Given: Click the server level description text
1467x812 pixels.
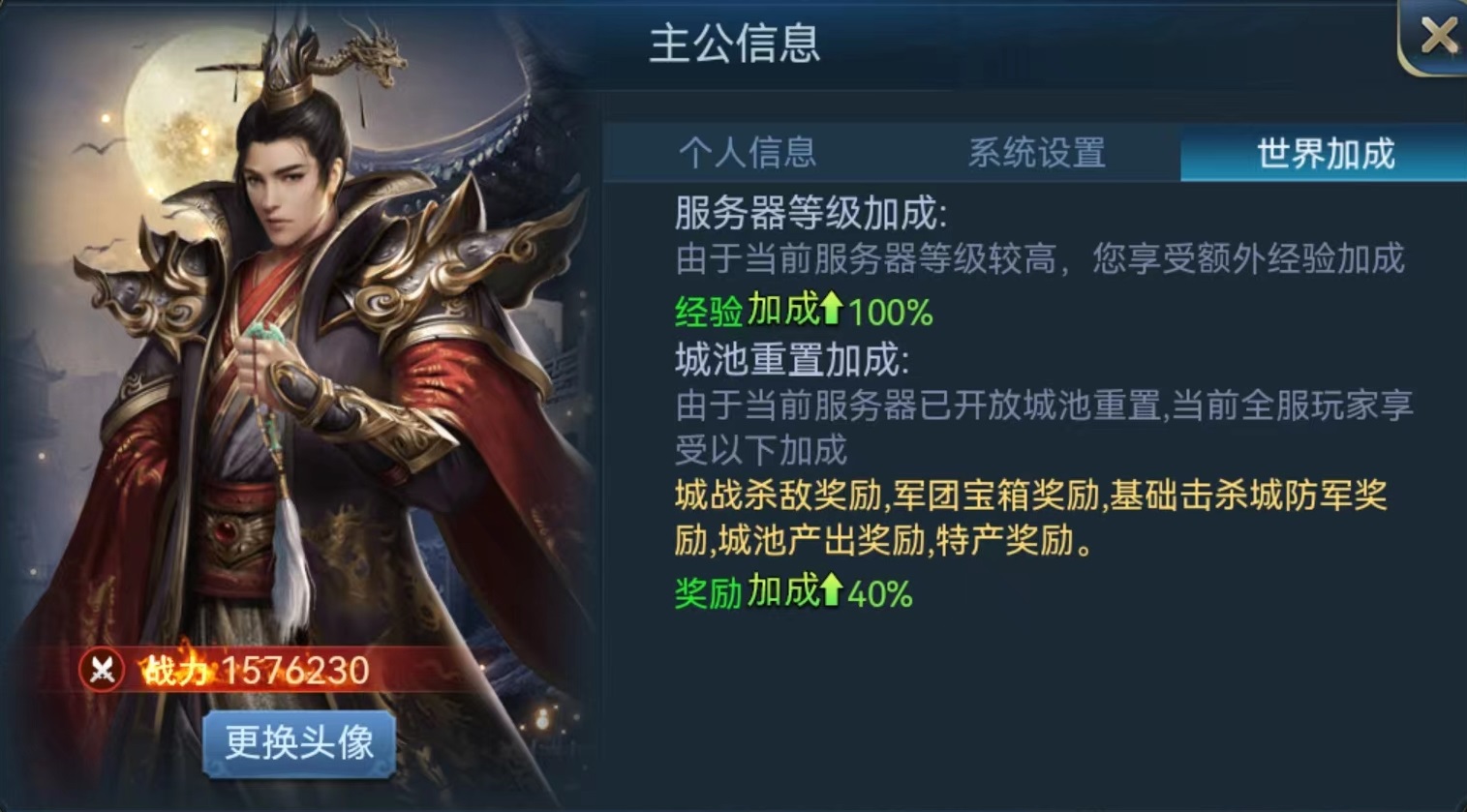Looking at the screenshot, I should tap(1039, 258).
